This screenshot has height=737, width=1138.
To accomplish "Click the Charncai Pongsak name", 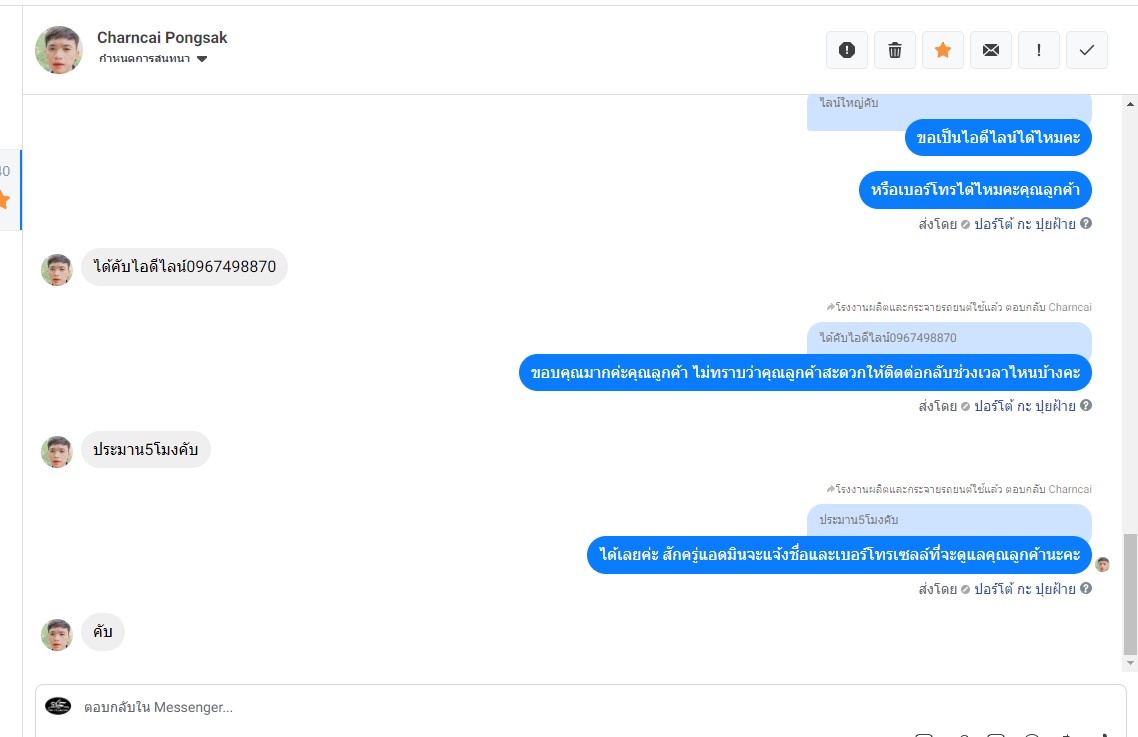I will pyautogui.click(x=162, y=38).
